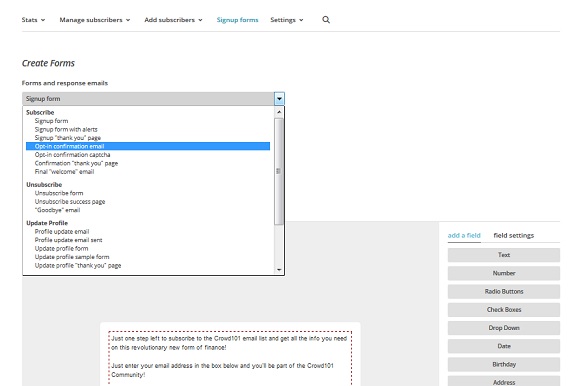The image size is (585, 386).
Task: Go to Signup forms tab
Action: coord(237,20)
